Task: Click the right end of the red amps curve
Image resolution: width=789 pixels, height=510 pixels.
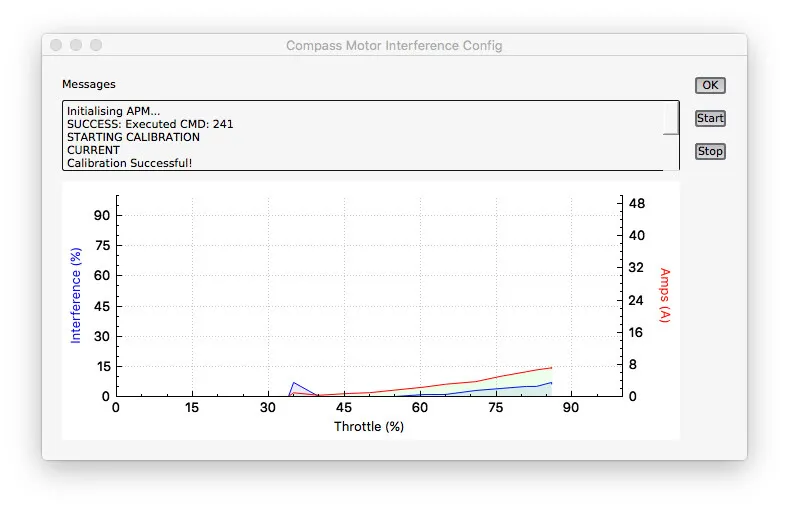Action: point(551,367)
